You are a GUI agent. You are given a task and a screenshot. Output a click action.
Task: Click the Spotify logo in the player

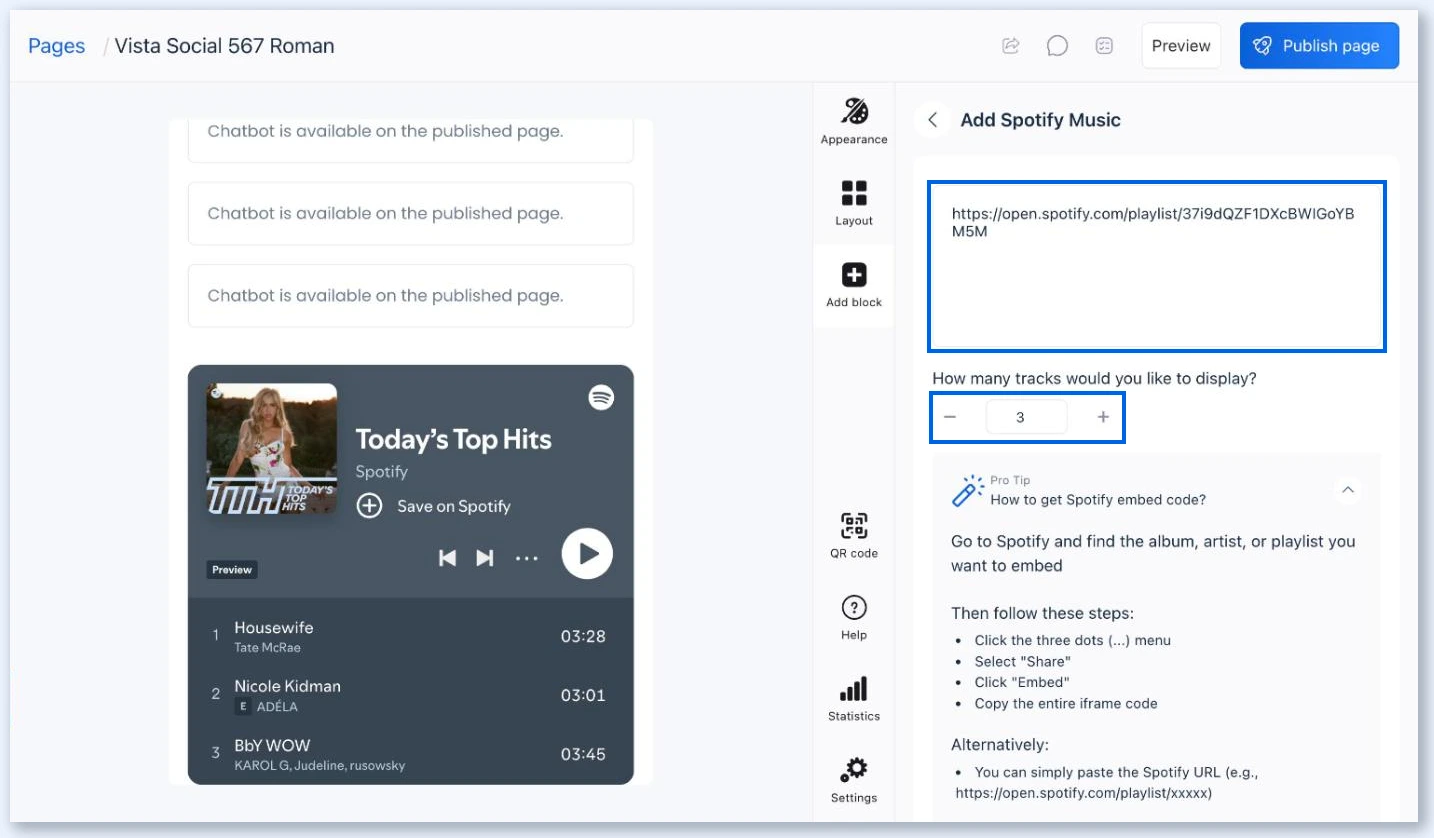tap(601, 397)
